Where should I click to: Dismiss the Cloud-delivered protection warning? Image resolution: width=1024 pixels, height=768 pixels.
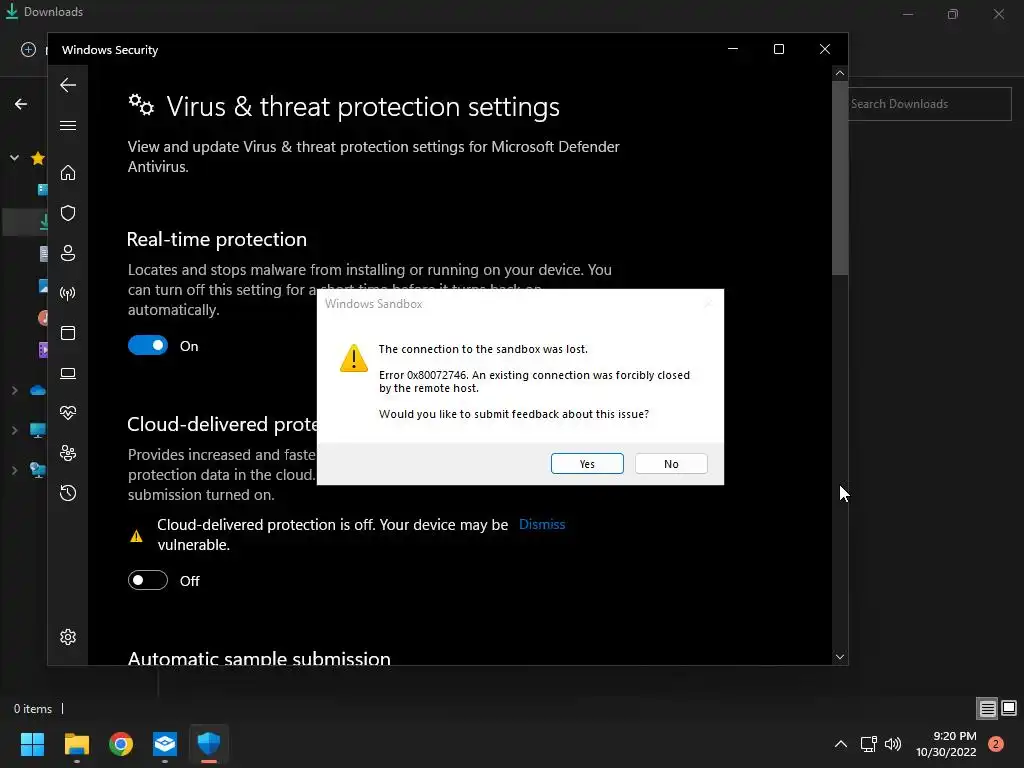click(542, 524)
